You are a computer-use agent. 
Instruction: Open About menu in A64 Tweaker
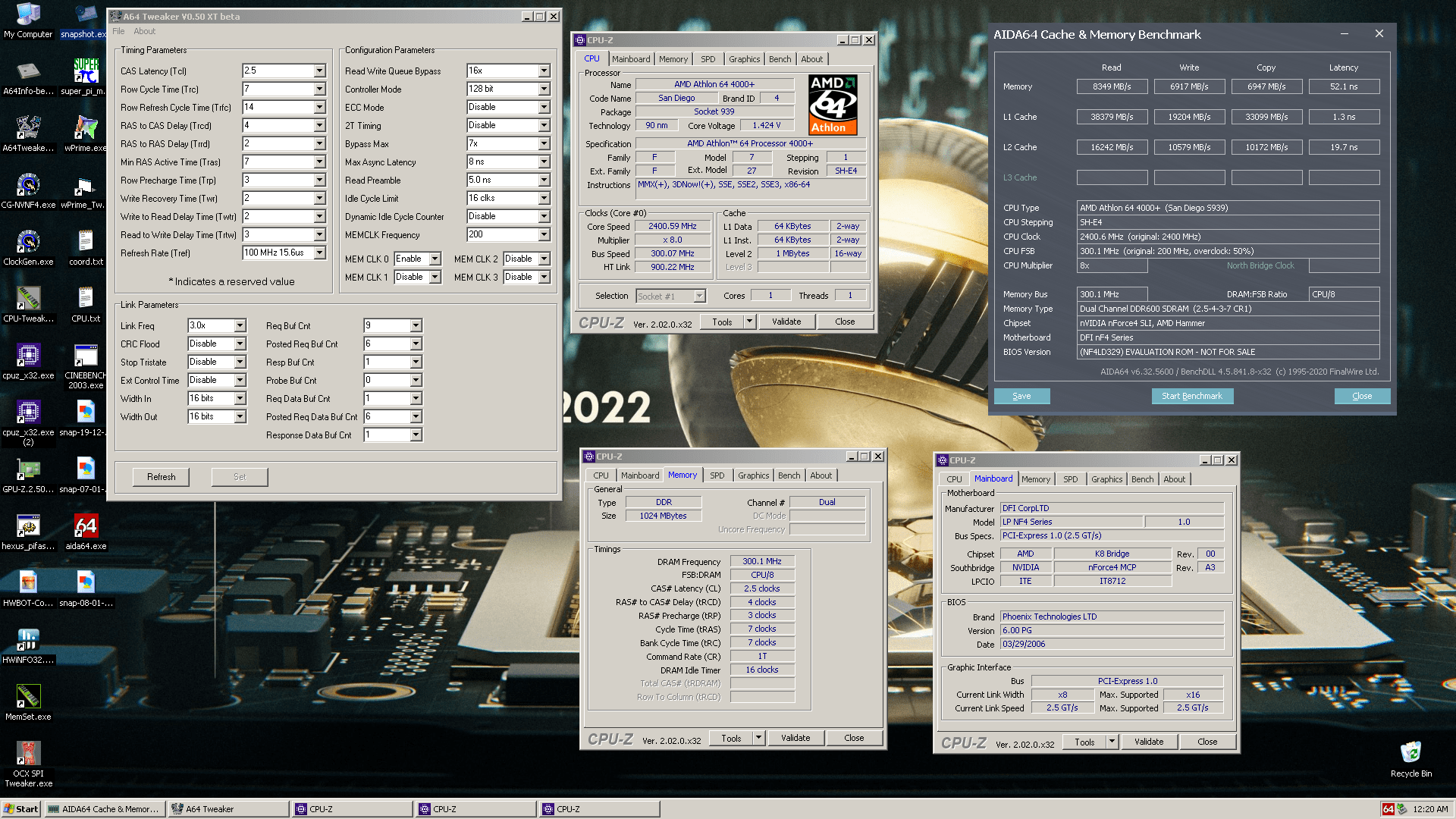[144, 31]
